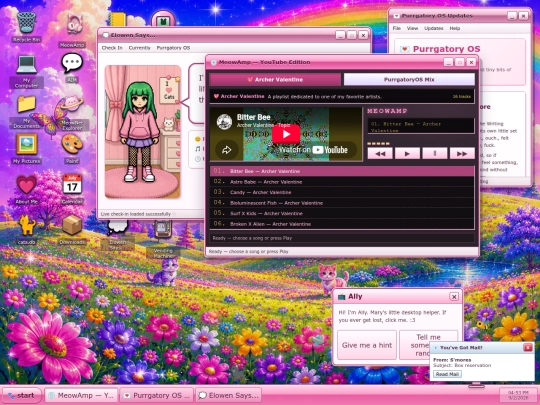Select track 05 Surf X Kids
Image resolution: width=540 pixels, height=405 pixels.
click(342, 213)
